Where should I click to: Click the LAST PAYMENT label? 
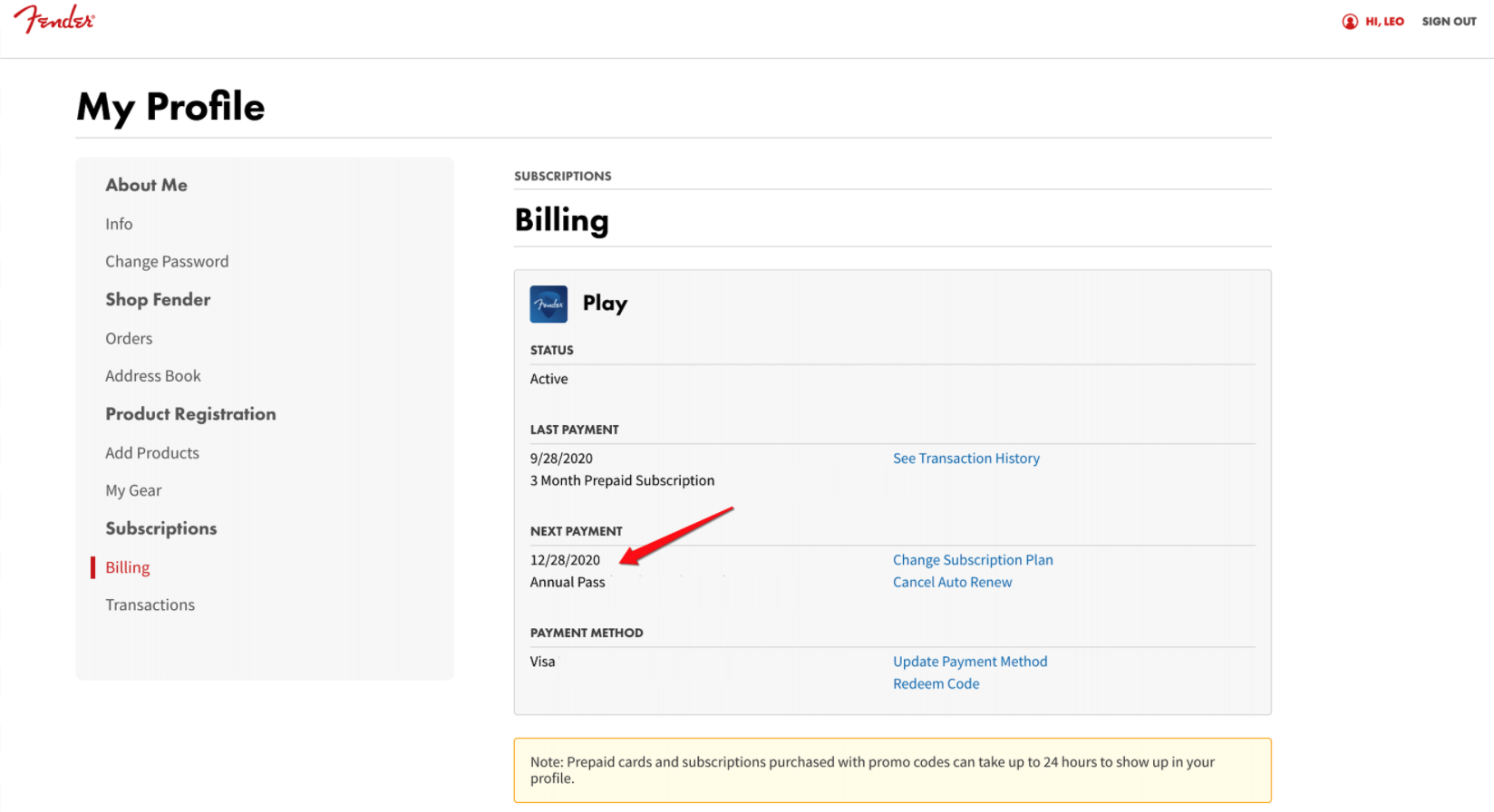click(575, 430)
